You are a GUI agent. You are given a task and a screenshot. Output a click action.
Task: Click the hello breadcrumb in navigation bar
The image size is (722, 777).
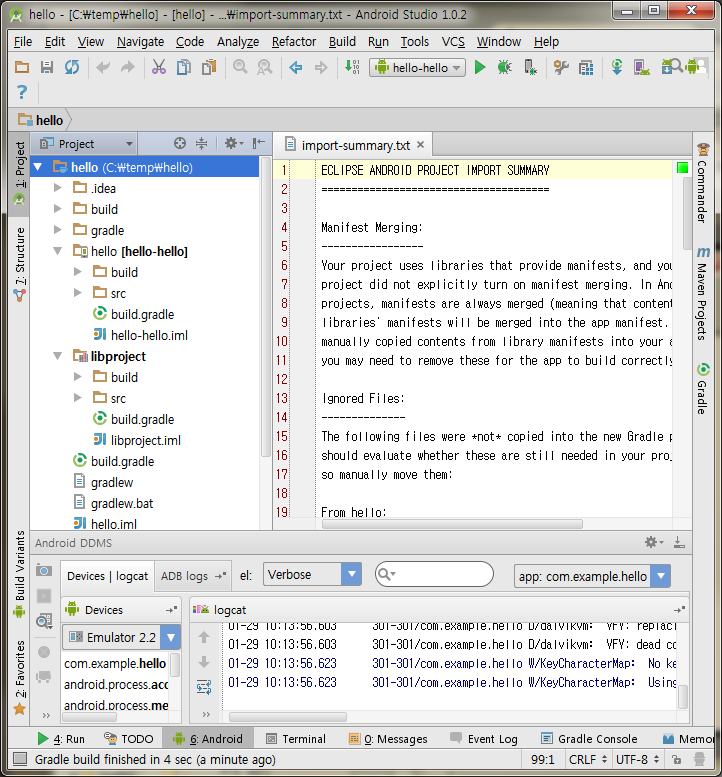tap(41, 120)
